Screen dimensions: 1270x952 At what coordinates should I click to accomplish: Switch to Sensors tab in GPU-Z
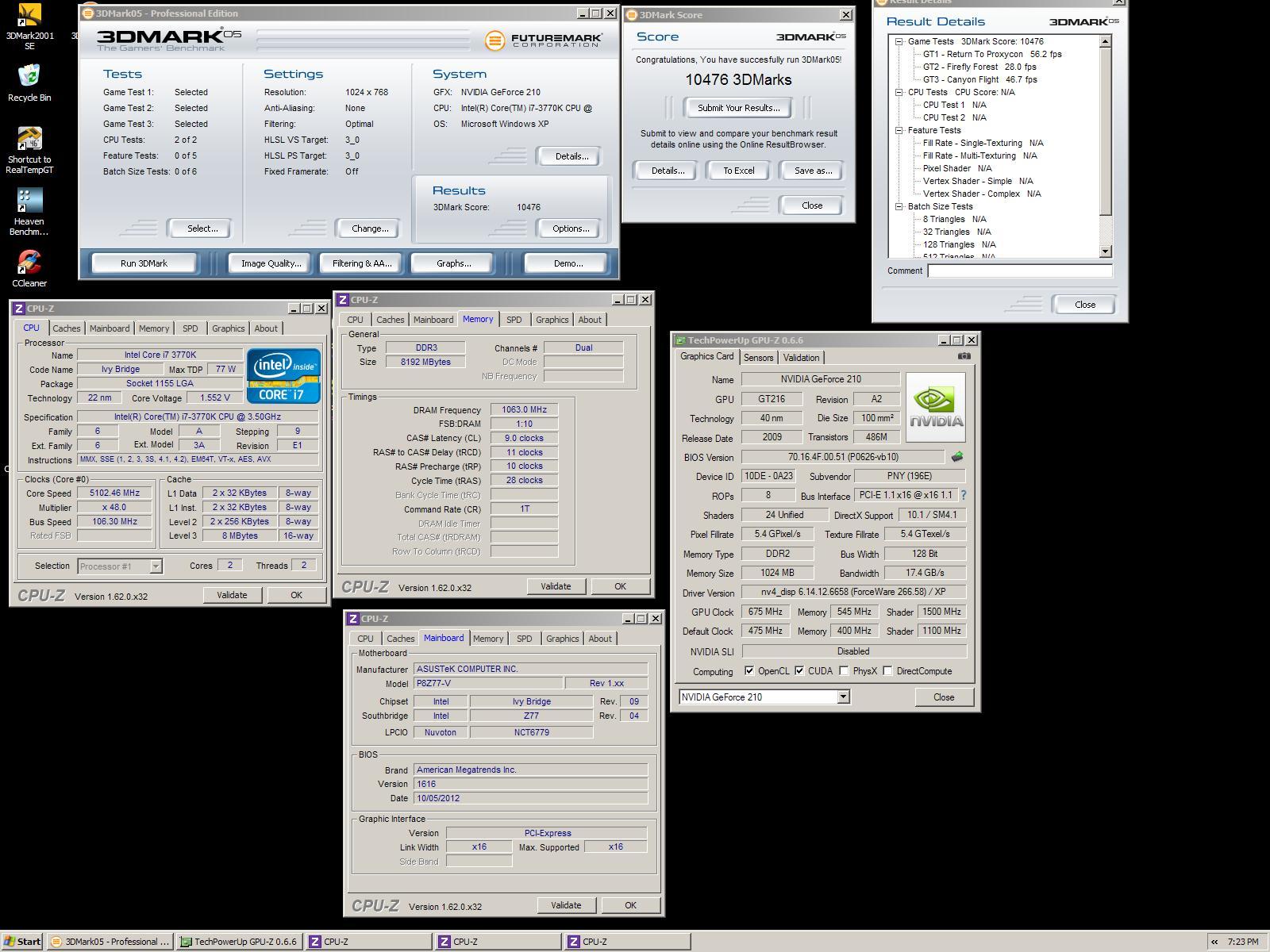click(758, 358)
